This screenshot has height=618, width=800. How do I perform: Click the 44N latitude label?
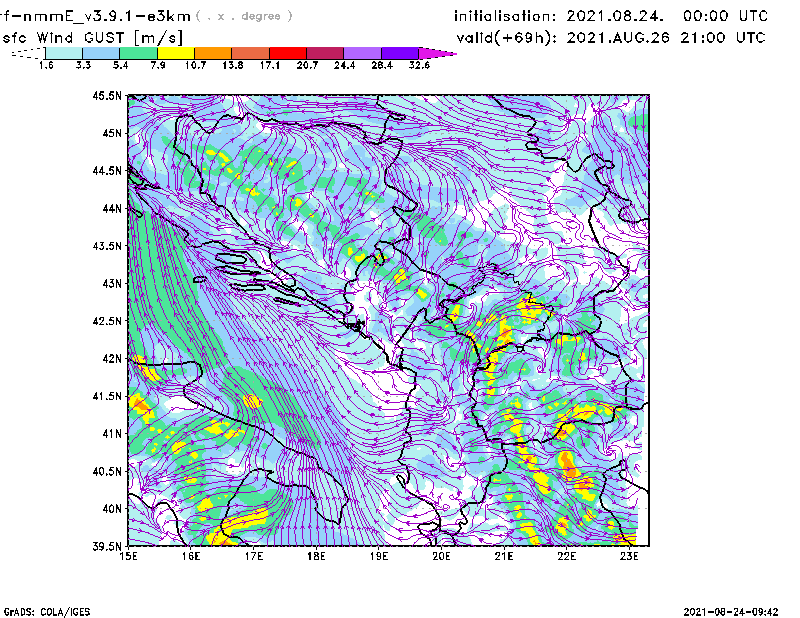click(112, 208)
